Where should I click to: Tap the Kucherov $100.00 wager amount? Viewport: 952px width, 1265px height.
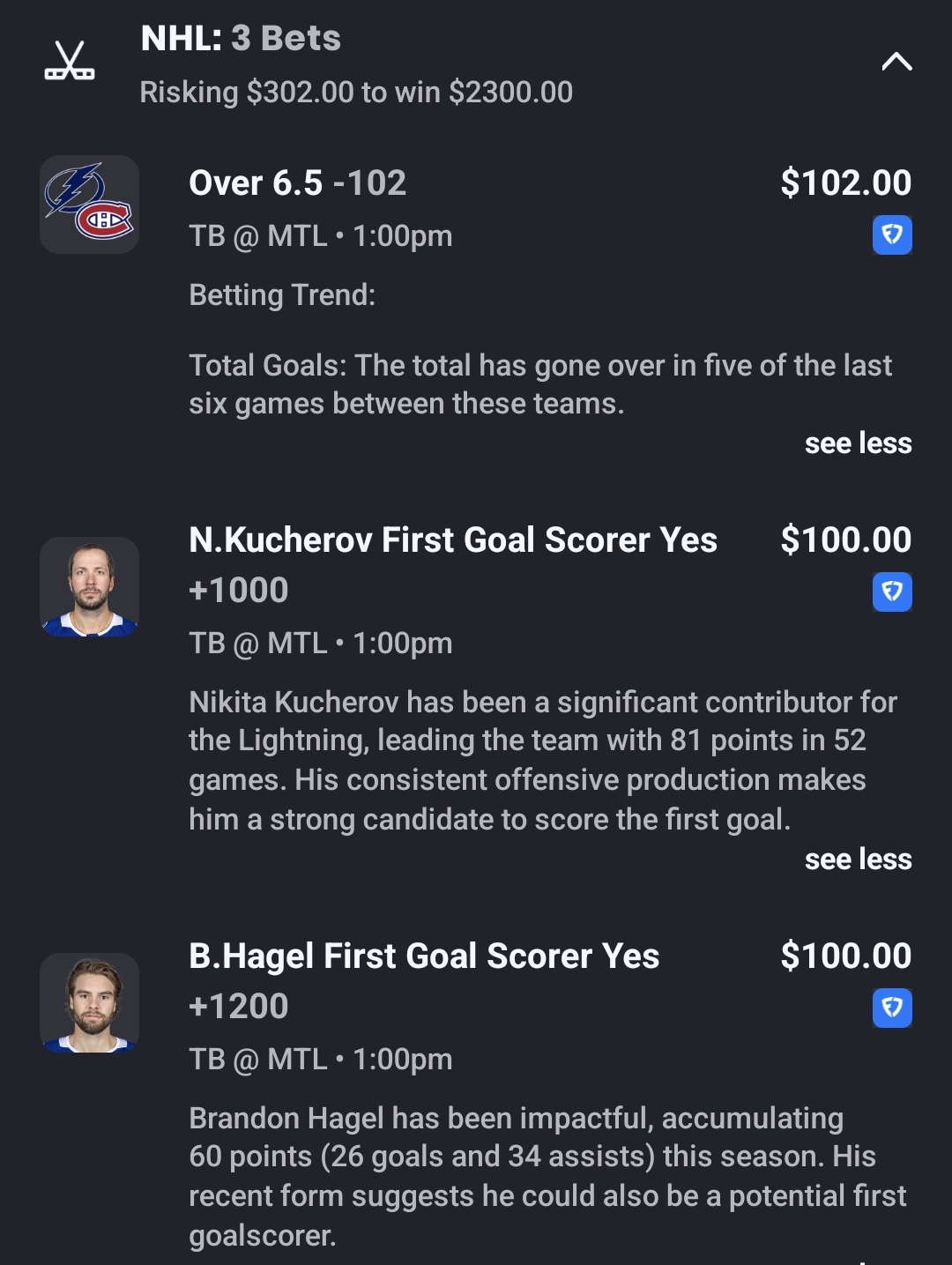(845, 540)
